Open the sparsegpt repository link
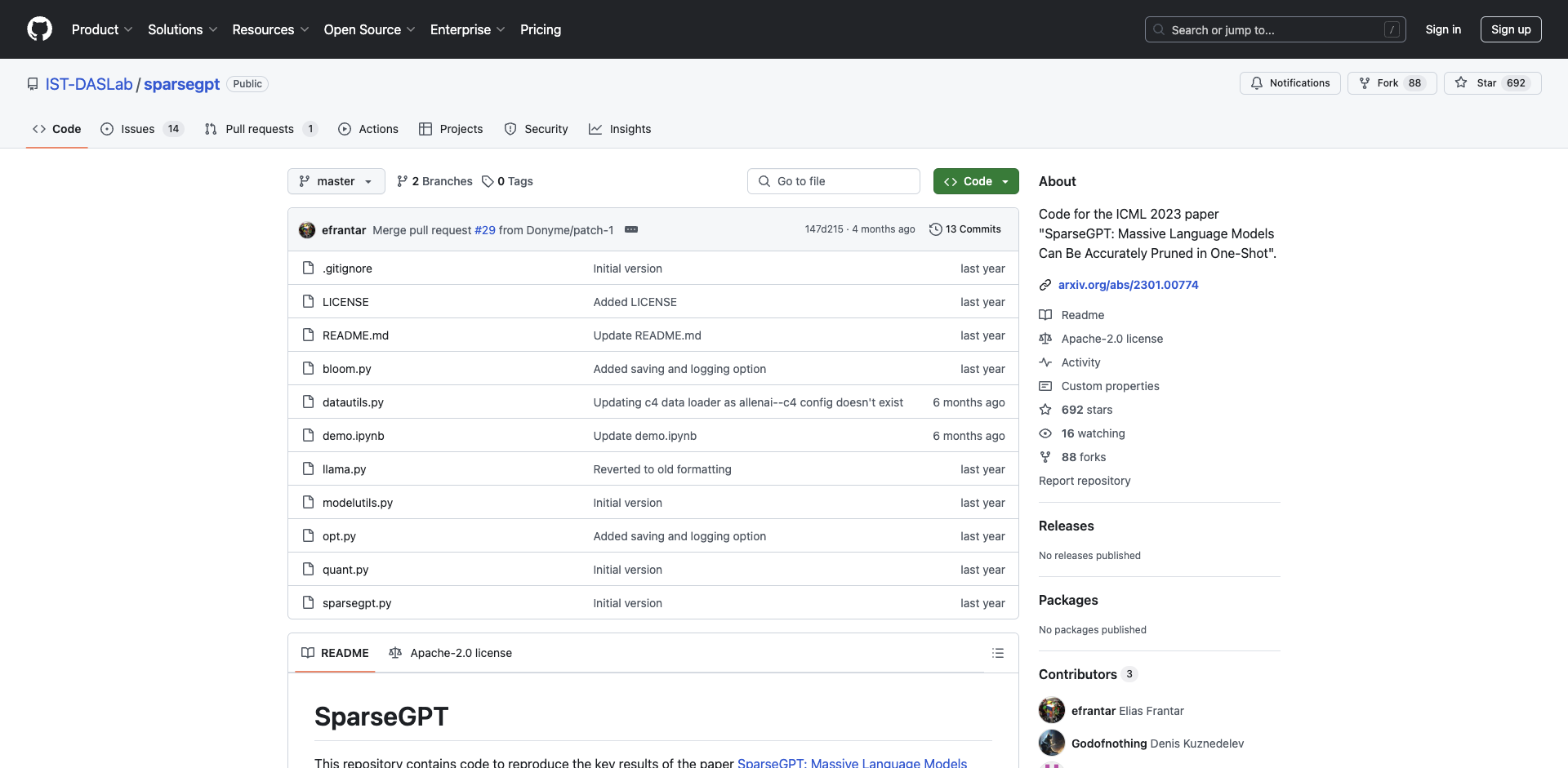The image size is (1568, 768). 182,84
